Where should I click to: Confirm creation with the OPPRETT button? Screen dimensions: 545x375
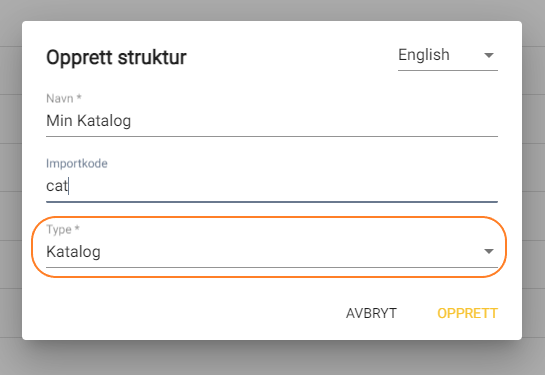[467, 313]
